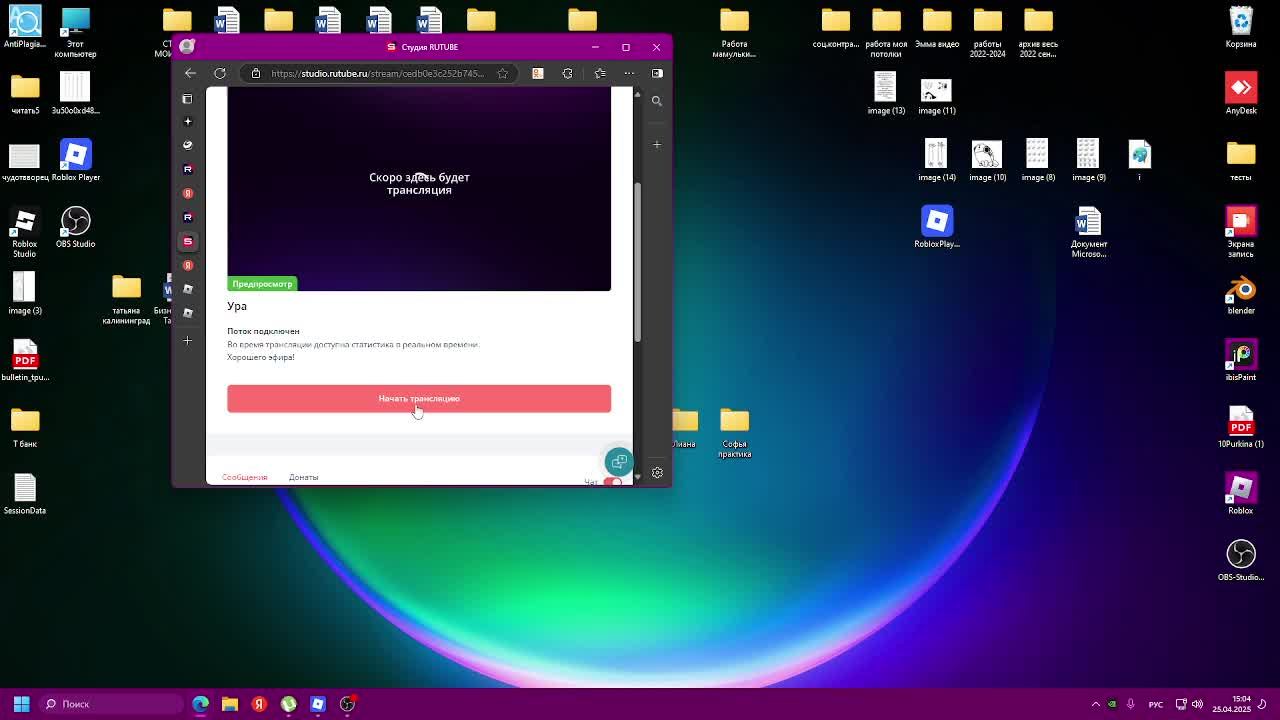Open OBS Studio from taskbar
This screenshot has height=720, width=1280.
pyautogui.click(x=347, y=704)
